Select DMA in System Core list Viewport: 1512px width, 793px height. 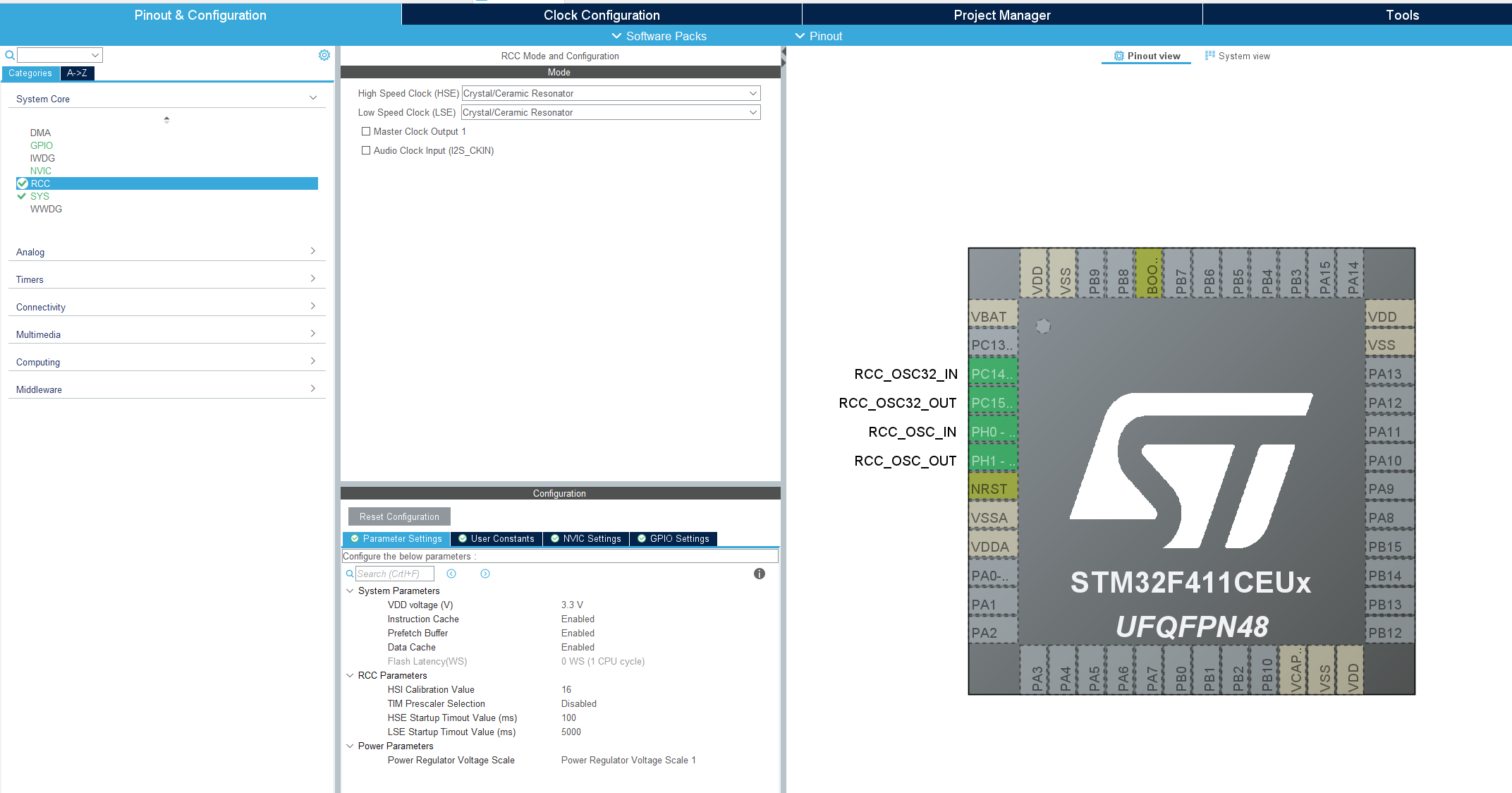coord(40,133)
